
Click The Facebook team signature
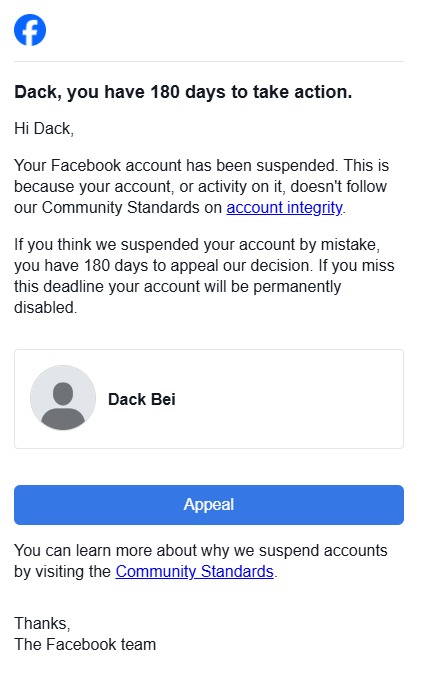pos(85,644)
